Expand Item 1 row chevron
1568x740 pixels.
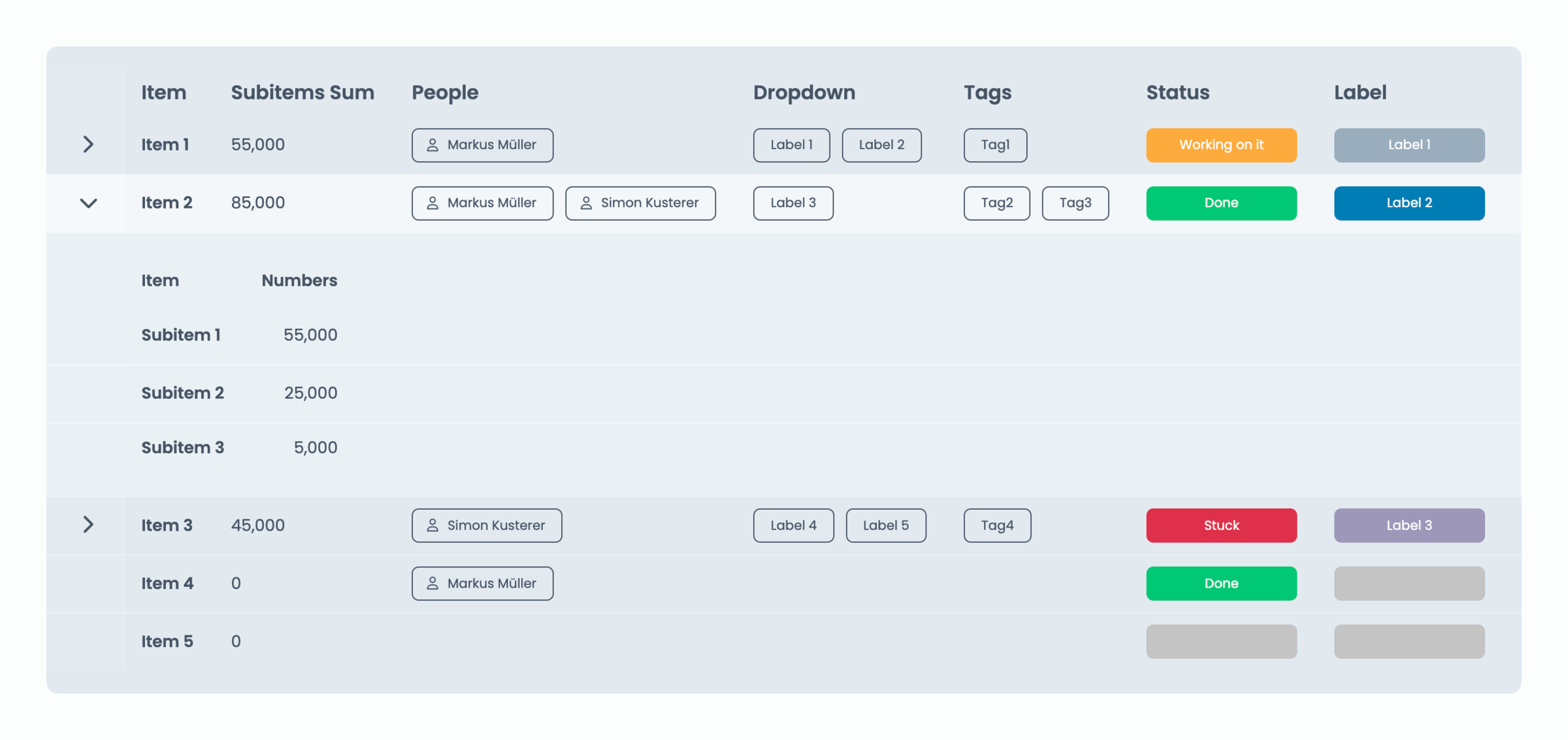point(88,144)
